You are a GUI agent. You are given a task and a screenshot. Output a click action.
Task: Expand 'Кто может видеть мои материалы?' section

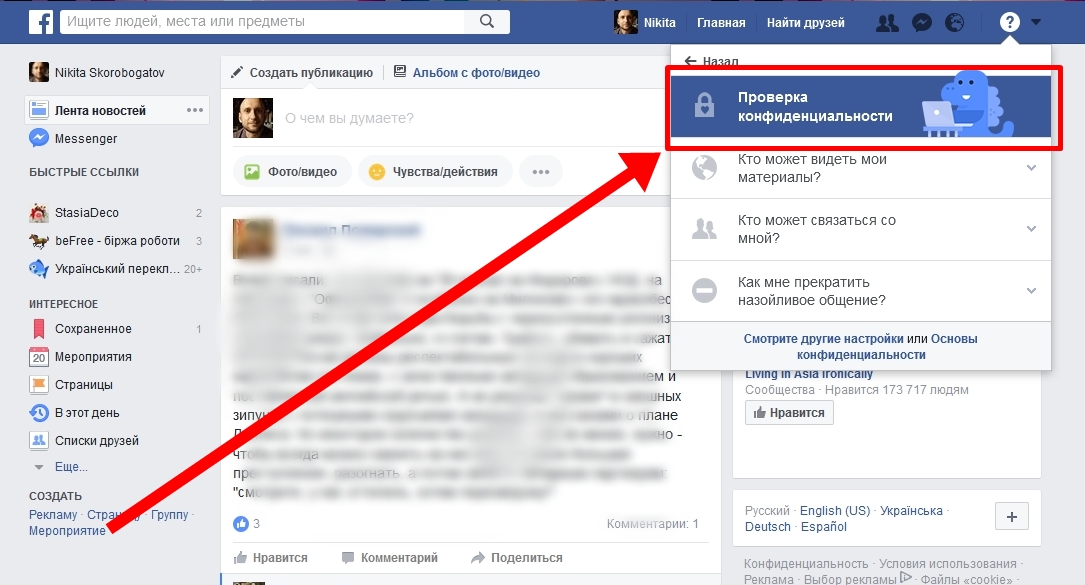(x=860, y=168)
